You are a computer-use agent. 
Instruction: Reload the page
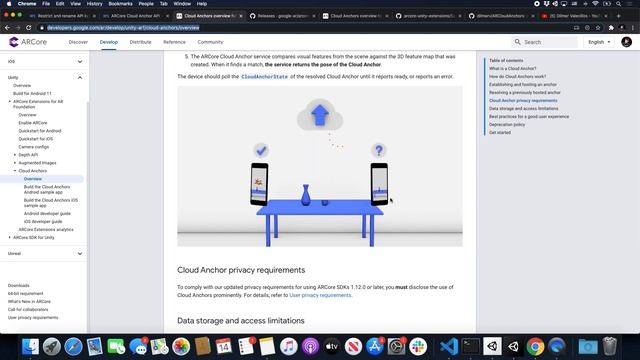pos(29,28)
